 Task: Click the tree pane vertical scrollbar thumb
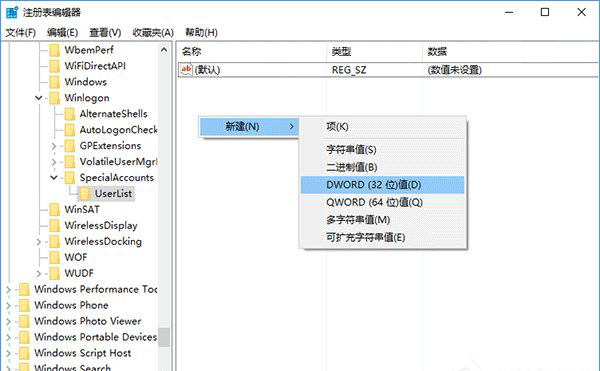(x=164, y=337)
